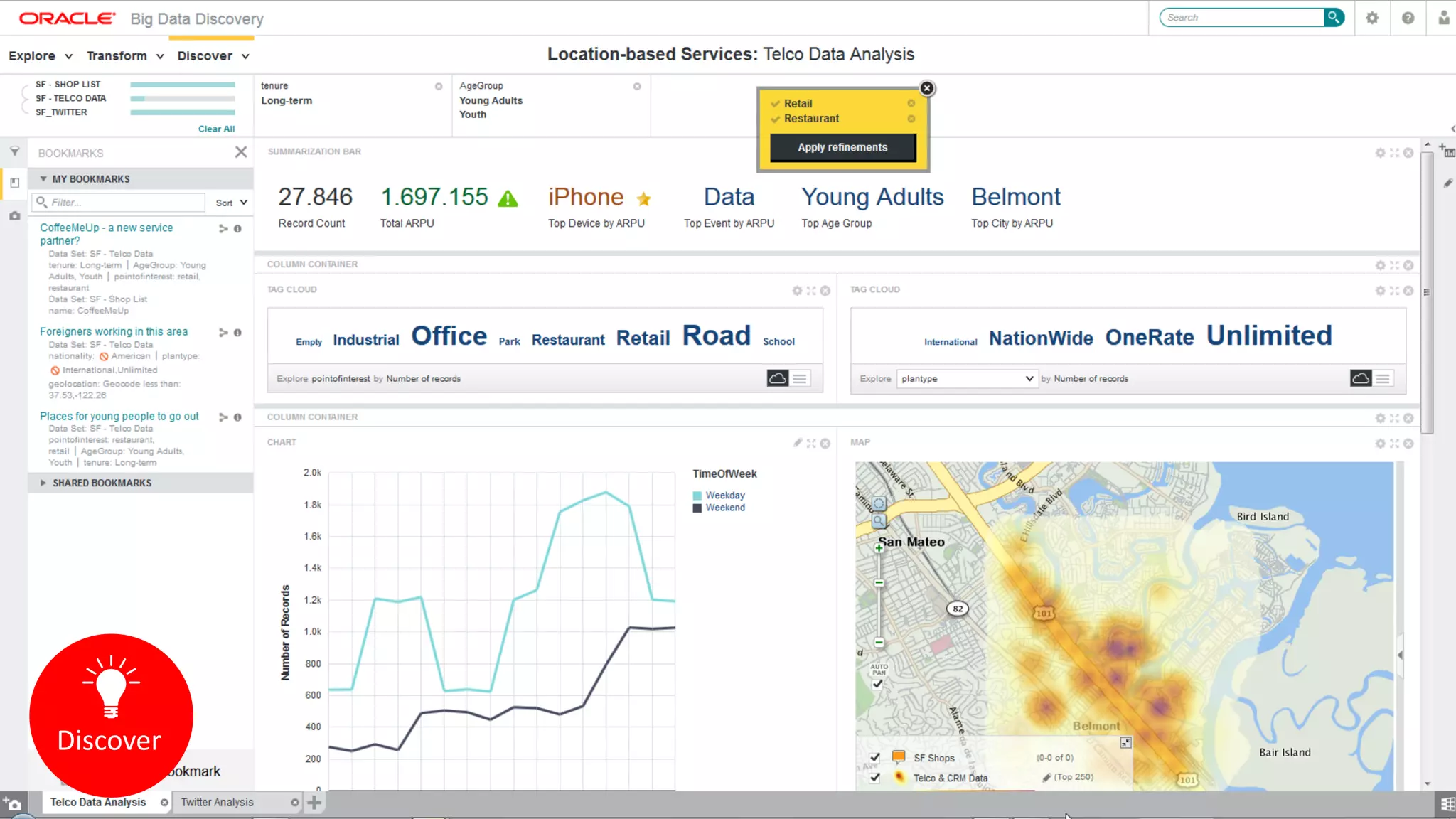Click the Apply refinements button
Screen dimensions: 1456x819
click(x=842, y=147)
